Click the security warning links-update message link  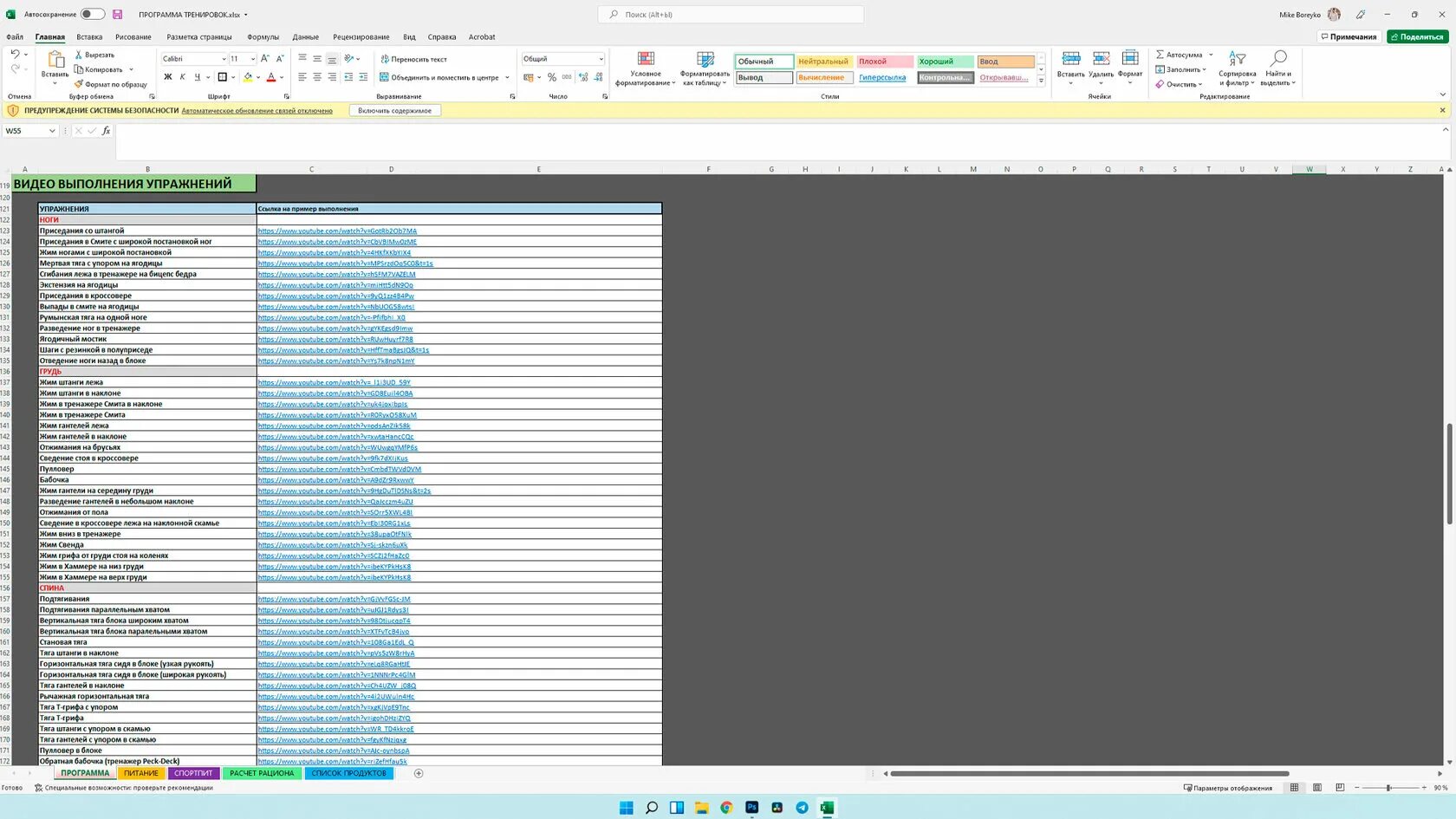(257, 111)
